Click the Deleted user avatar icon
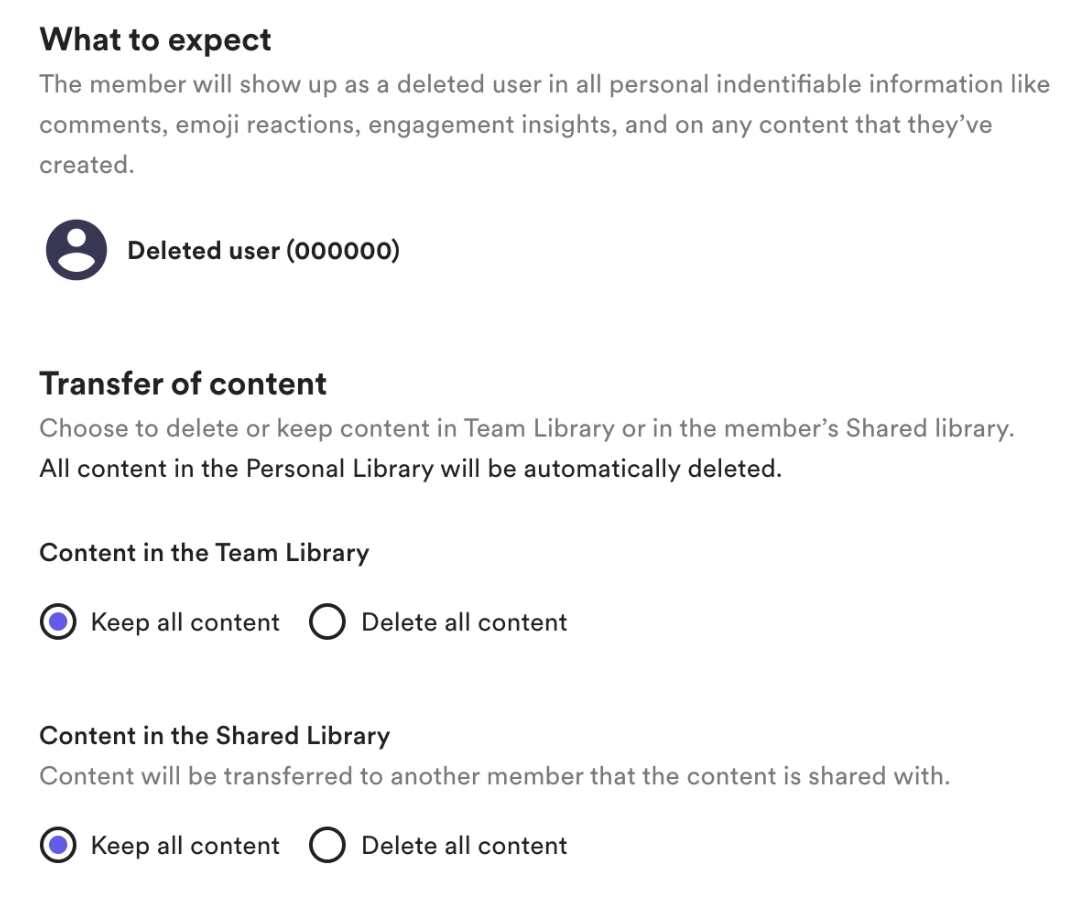The height and width of the screenshot is (906, 1082). (76, 250)
